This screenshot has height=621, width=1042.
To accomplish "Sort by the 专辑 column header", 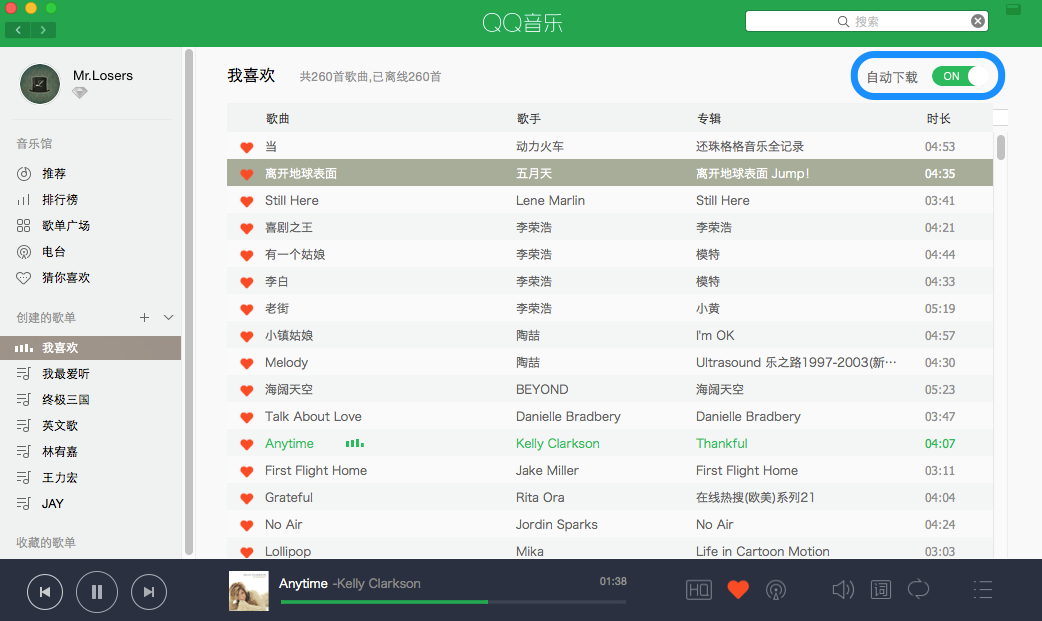I will 708,118.
